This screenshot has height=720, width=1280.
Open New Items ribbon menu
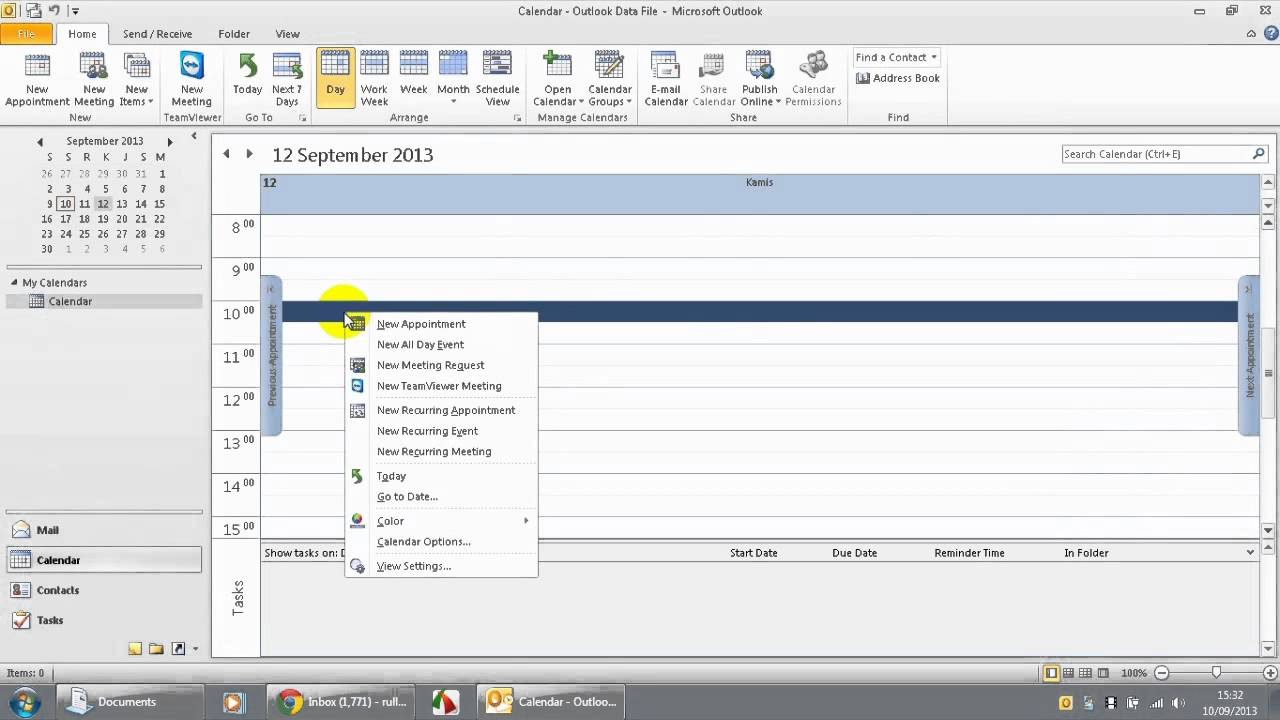(136, 80)
